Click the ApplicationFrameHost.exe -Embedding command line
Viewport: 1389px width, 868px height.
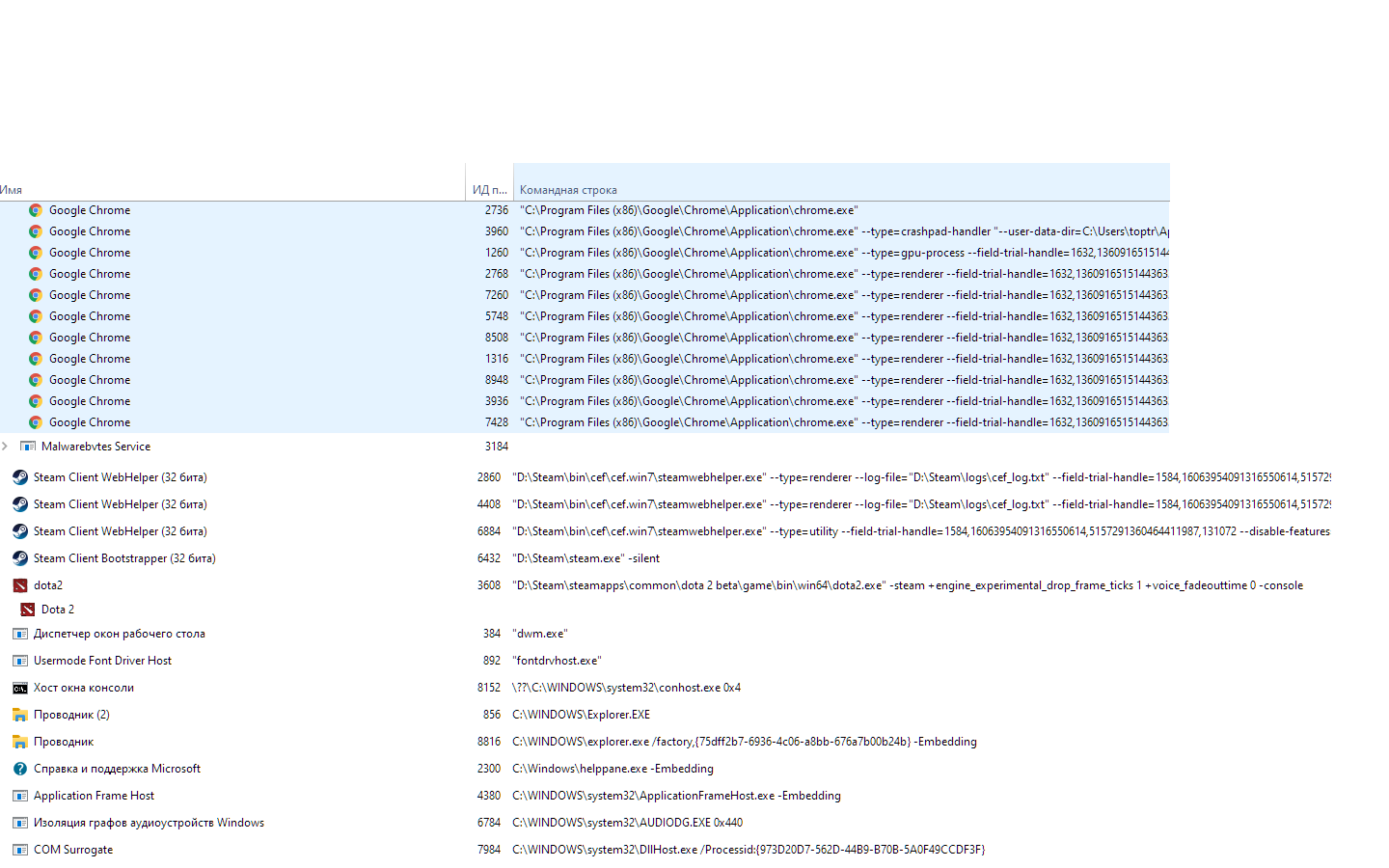coord(676,796)
